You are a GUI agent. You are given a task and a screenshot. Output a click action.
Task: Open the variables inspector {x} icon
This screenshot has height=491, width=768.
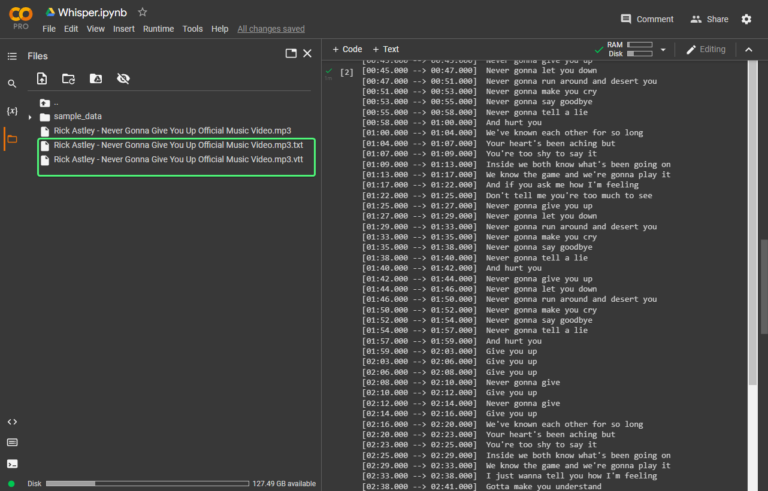click(x=12, y=111)
